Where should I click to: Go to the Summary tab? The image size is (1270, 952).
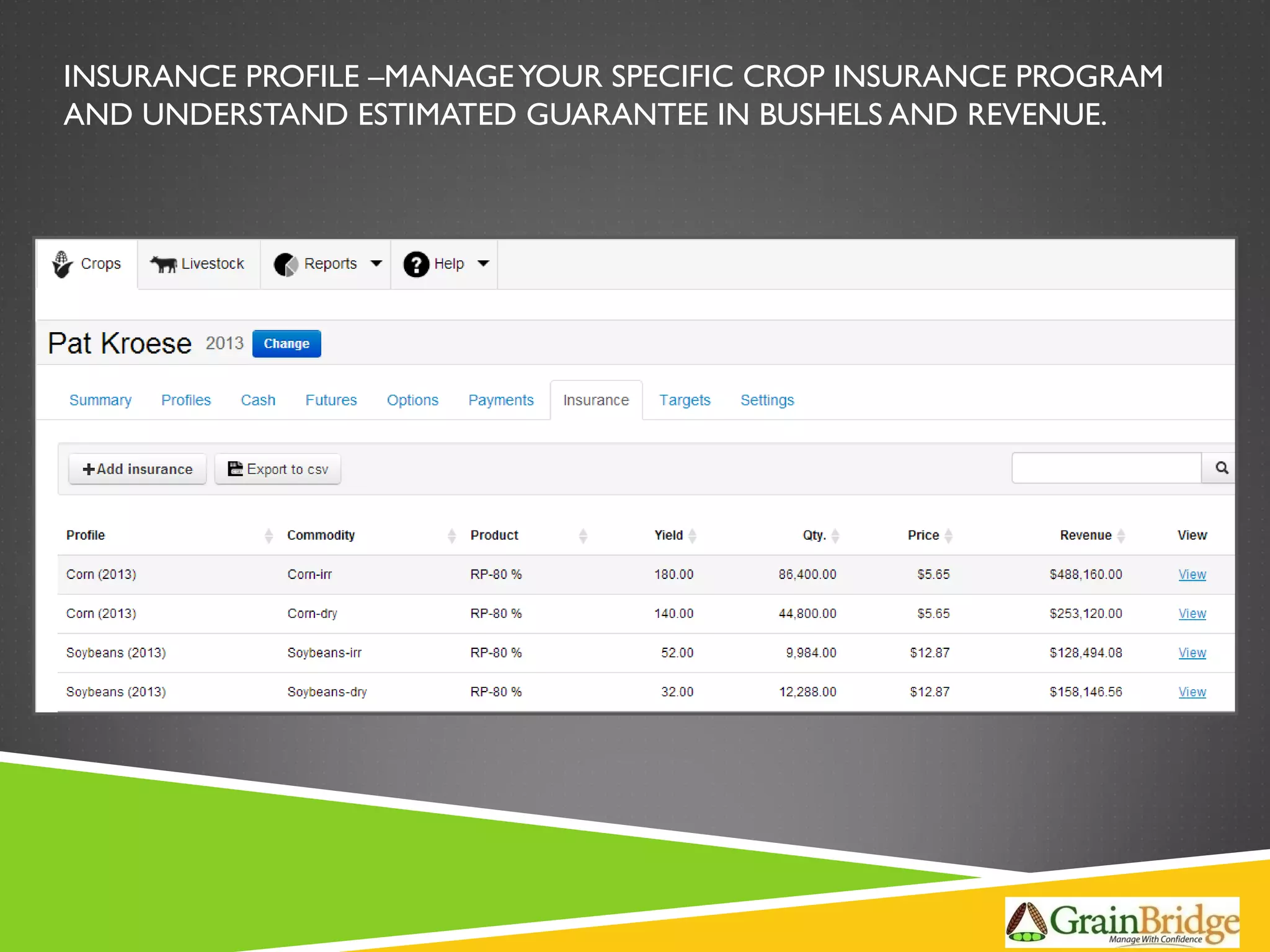(100, 400)
